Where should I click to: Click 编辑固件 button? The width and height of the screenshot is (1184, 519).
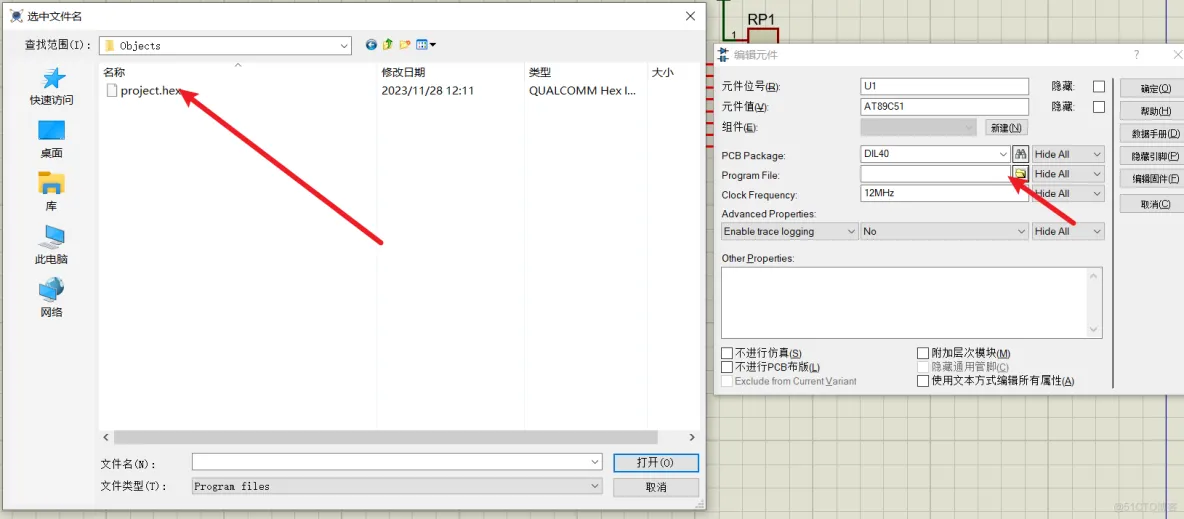[1155, 179]
